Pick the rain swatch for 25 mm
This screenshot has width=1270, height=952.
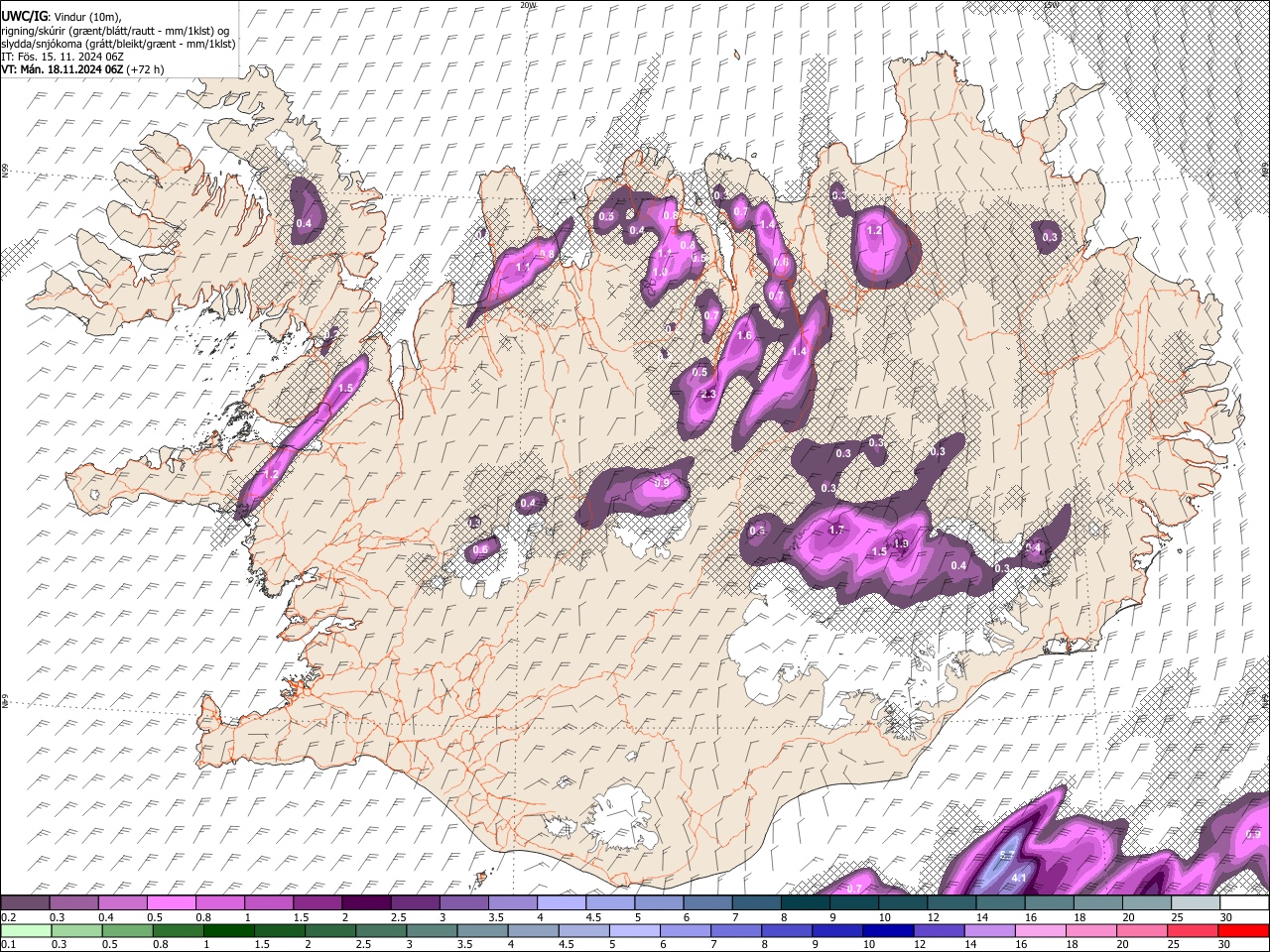click(x=1193, y=930)
